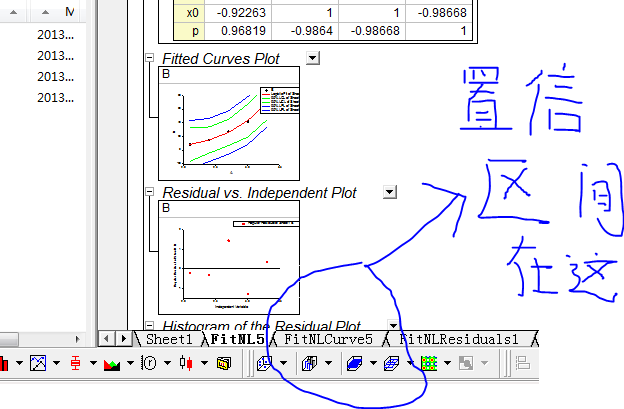The height and width of the screenshot is (409, 624).
Task: Click the left panel horizontal scrollbar thumb
Action: point(9,339)
